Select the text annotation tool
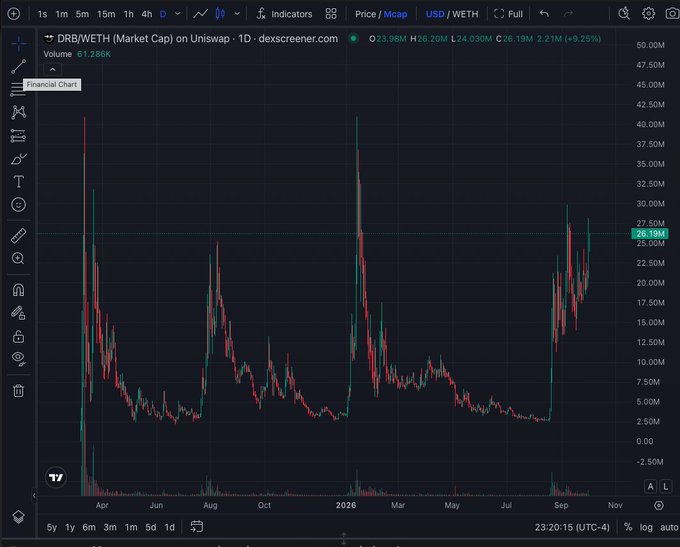Viewport: 680px width, 547px height. 19,182
